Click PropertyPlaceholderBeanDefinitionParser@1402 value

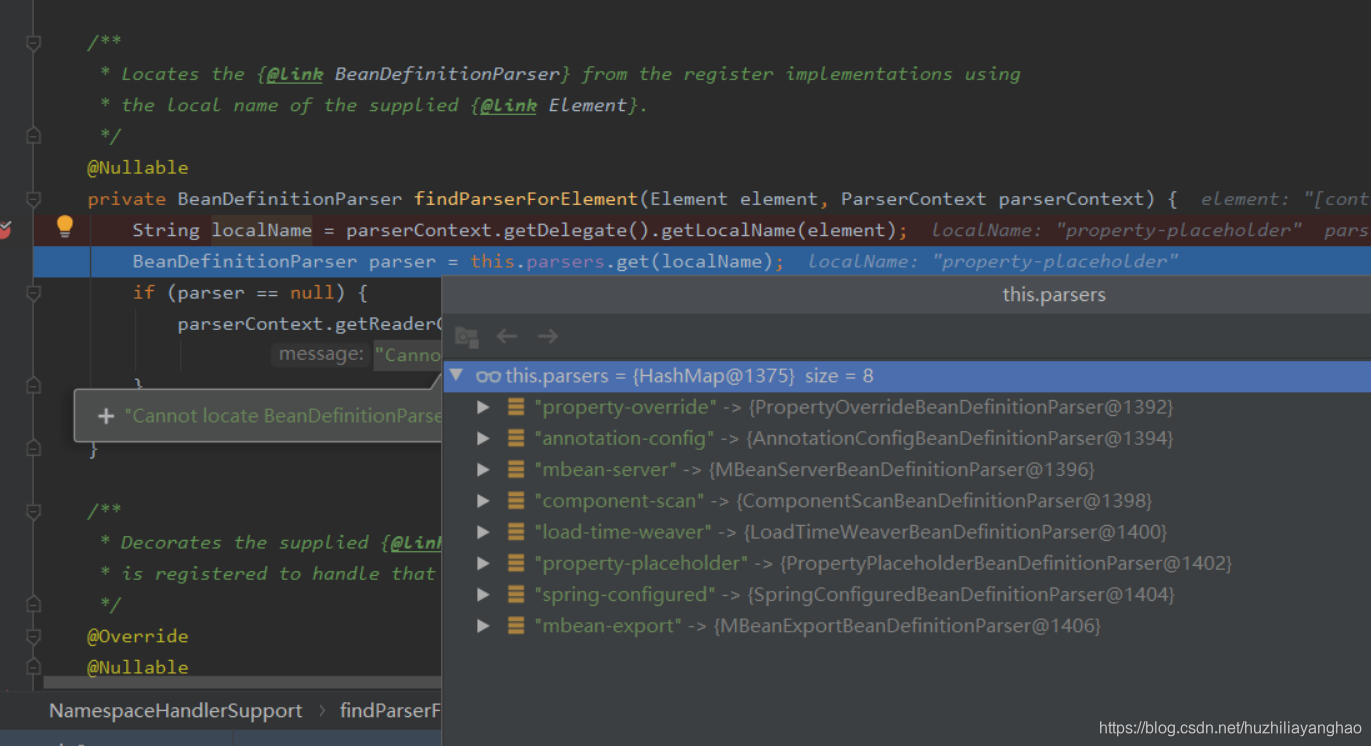(1005, 563)
